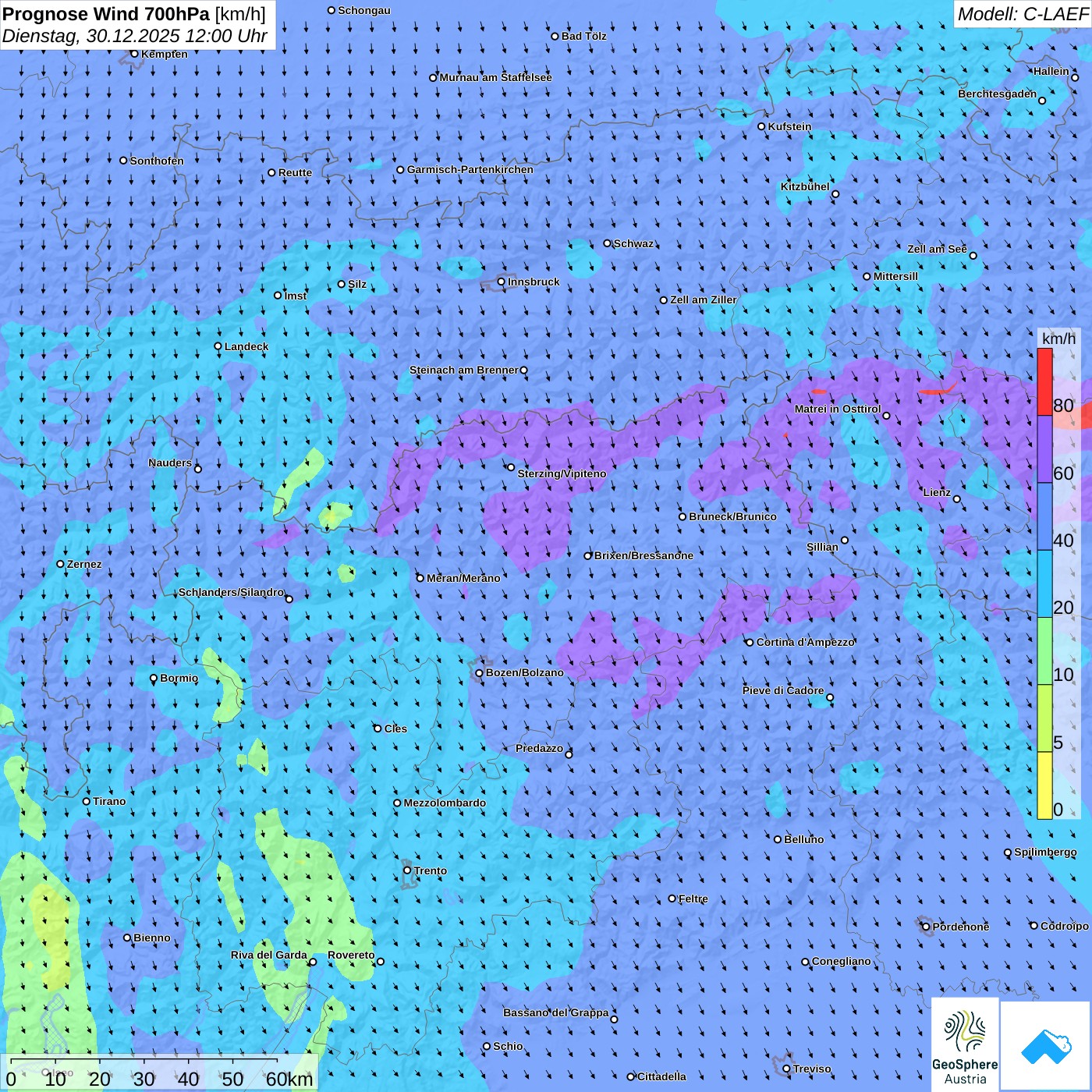Click the Landeck city label
This screenshot has width=1092, height=1092.
click(246, 346)
